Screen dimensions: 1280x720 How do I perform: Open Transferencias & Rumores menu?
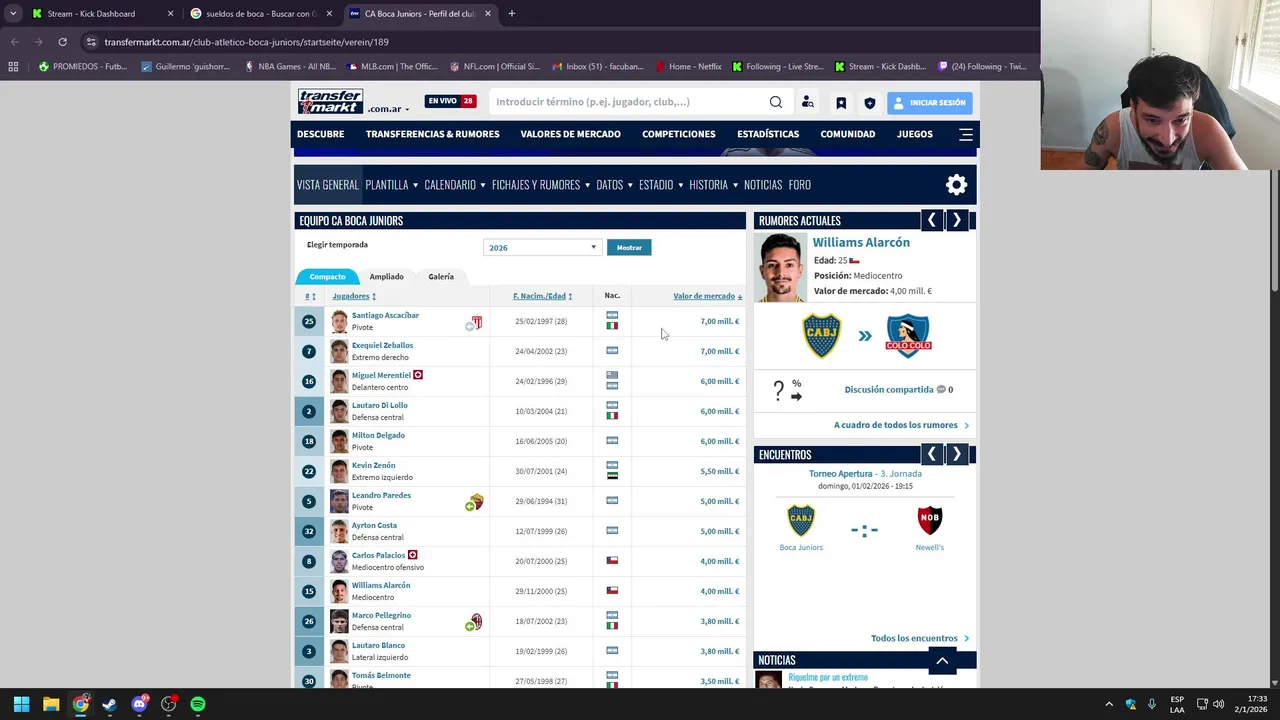click(432, 134)
